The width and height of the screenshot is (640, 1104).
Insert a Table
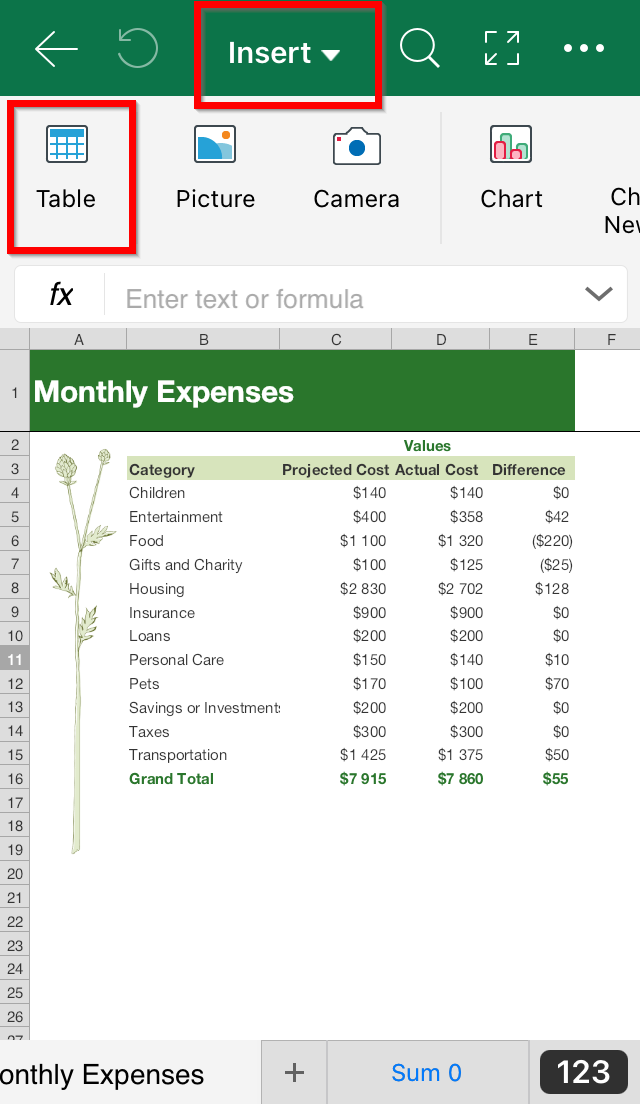(x=67, y=170)
